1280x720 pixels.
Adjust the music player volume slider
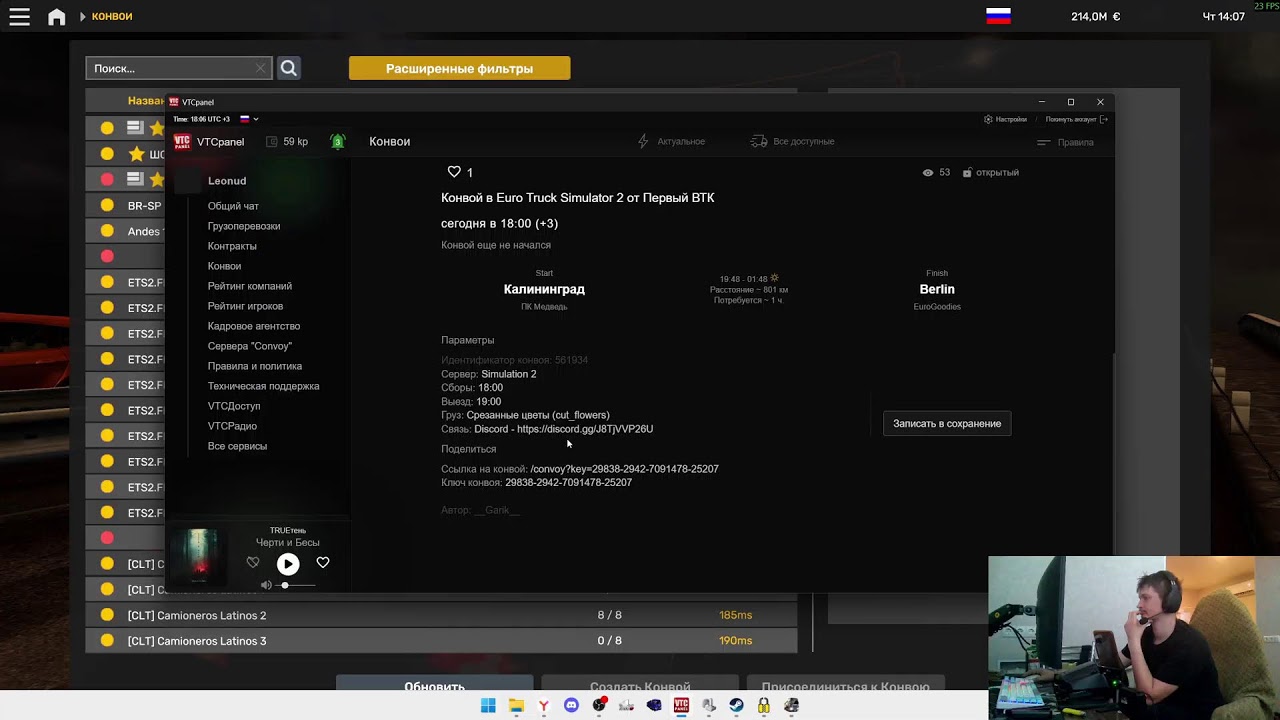[x=297, y=585]
